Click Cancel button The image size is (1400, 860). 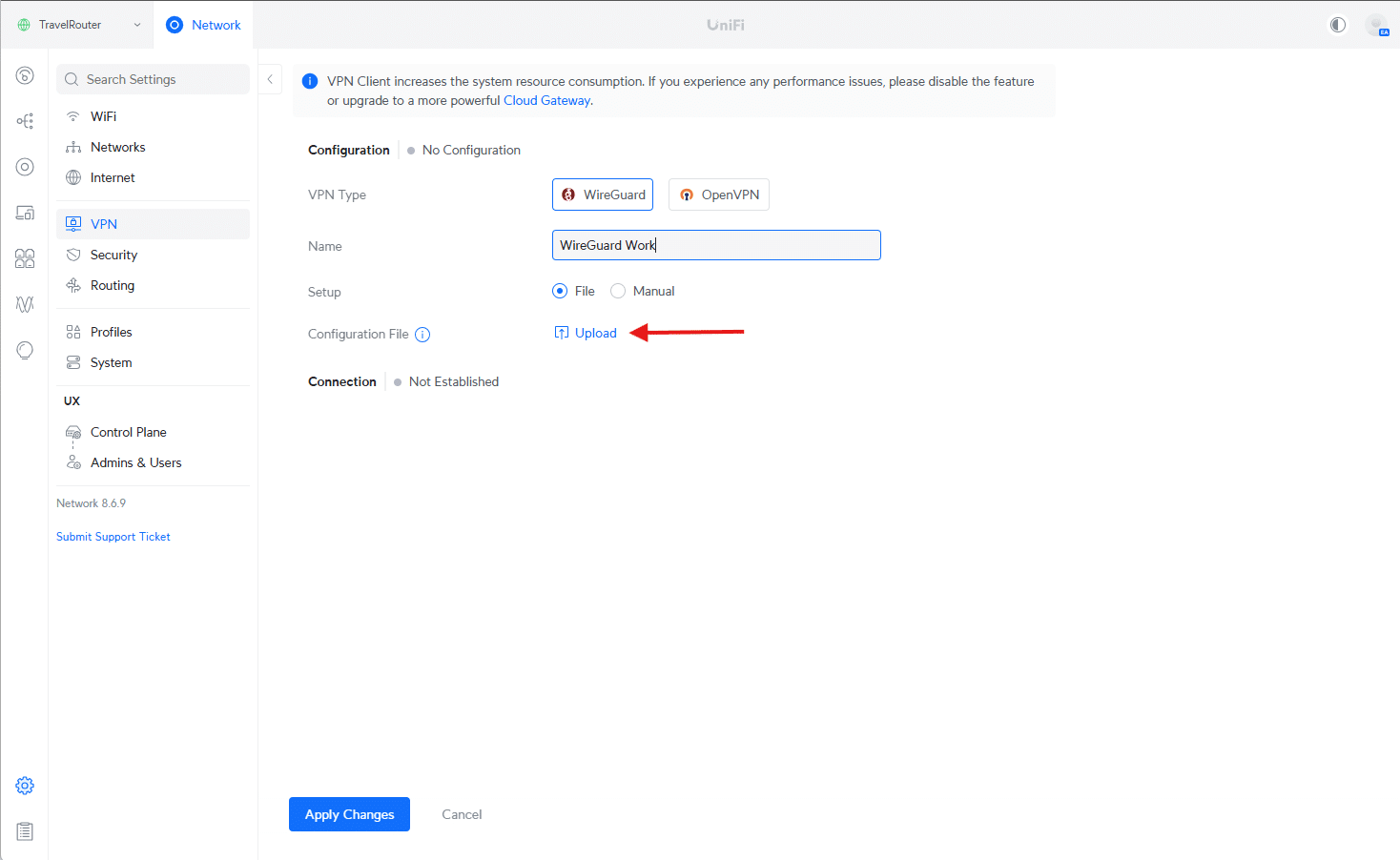(x=462, y=814)
